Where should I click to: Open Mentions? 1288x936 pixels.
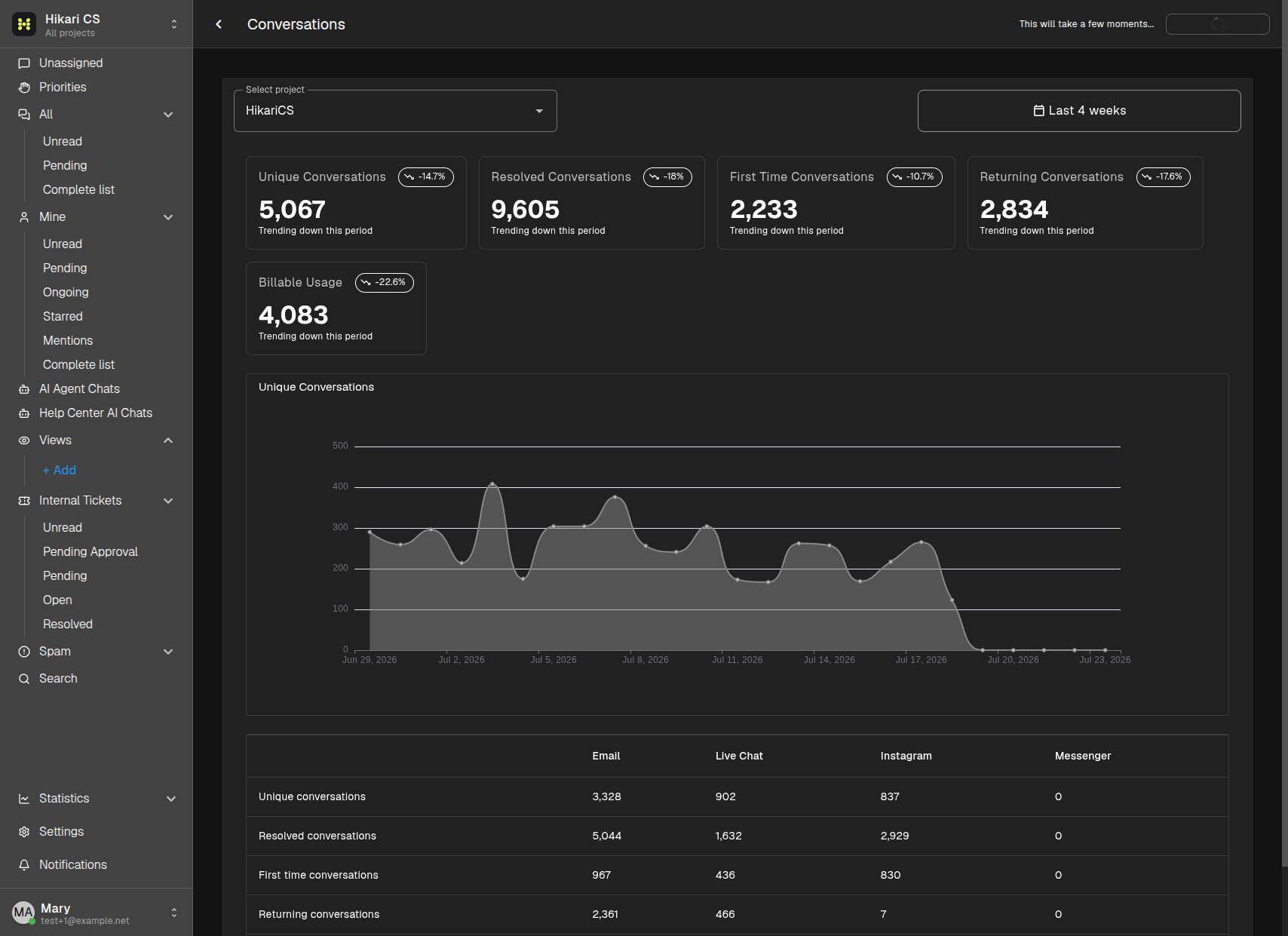68,341
